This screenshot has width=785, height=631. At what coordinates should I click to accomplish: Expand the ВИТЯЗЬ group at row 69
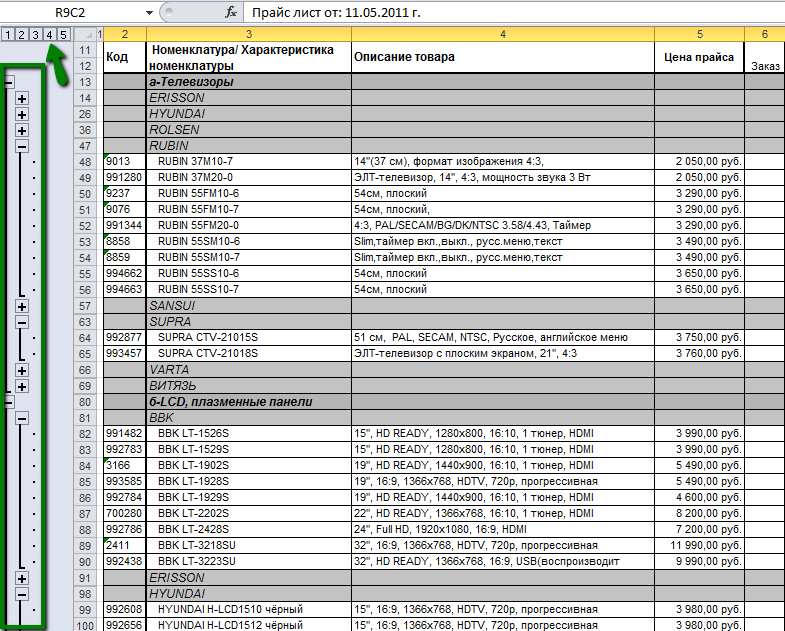[22, 387]
